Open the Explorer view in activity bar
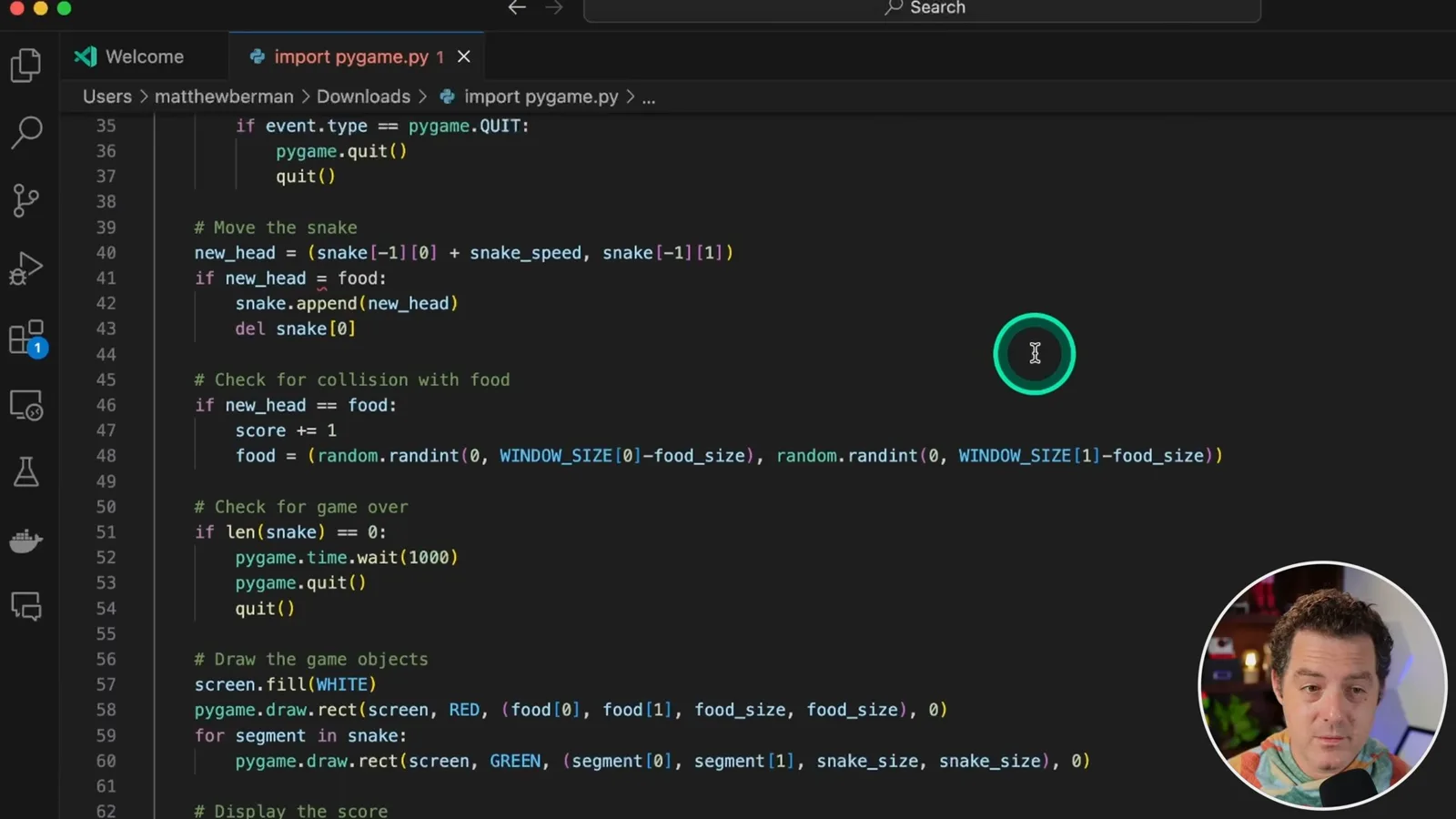1456x819 pixels. 25,65
